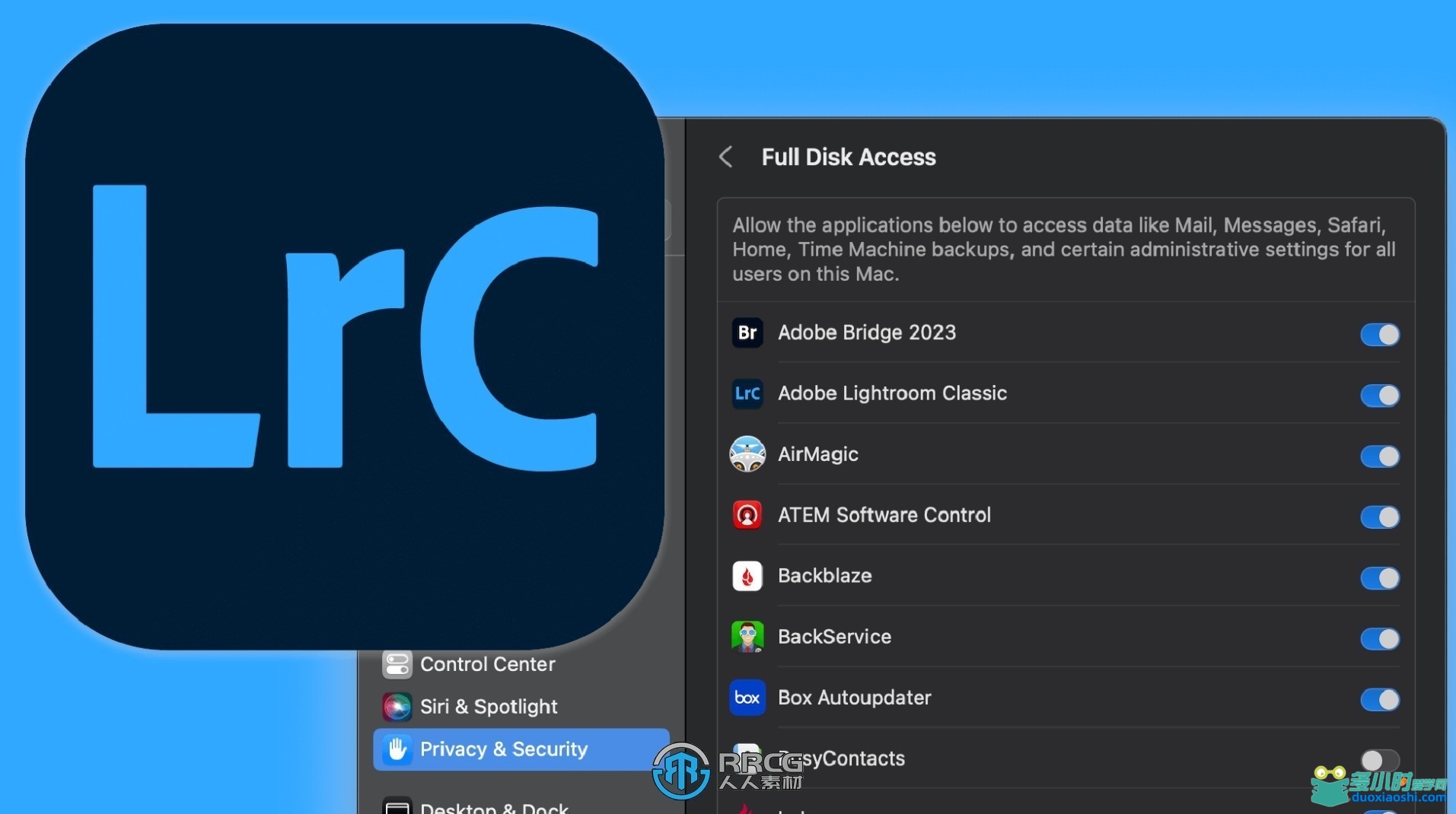The image size is (1456, 814).
Task: Click the Box Autoupdater icon
Action: 747,698
